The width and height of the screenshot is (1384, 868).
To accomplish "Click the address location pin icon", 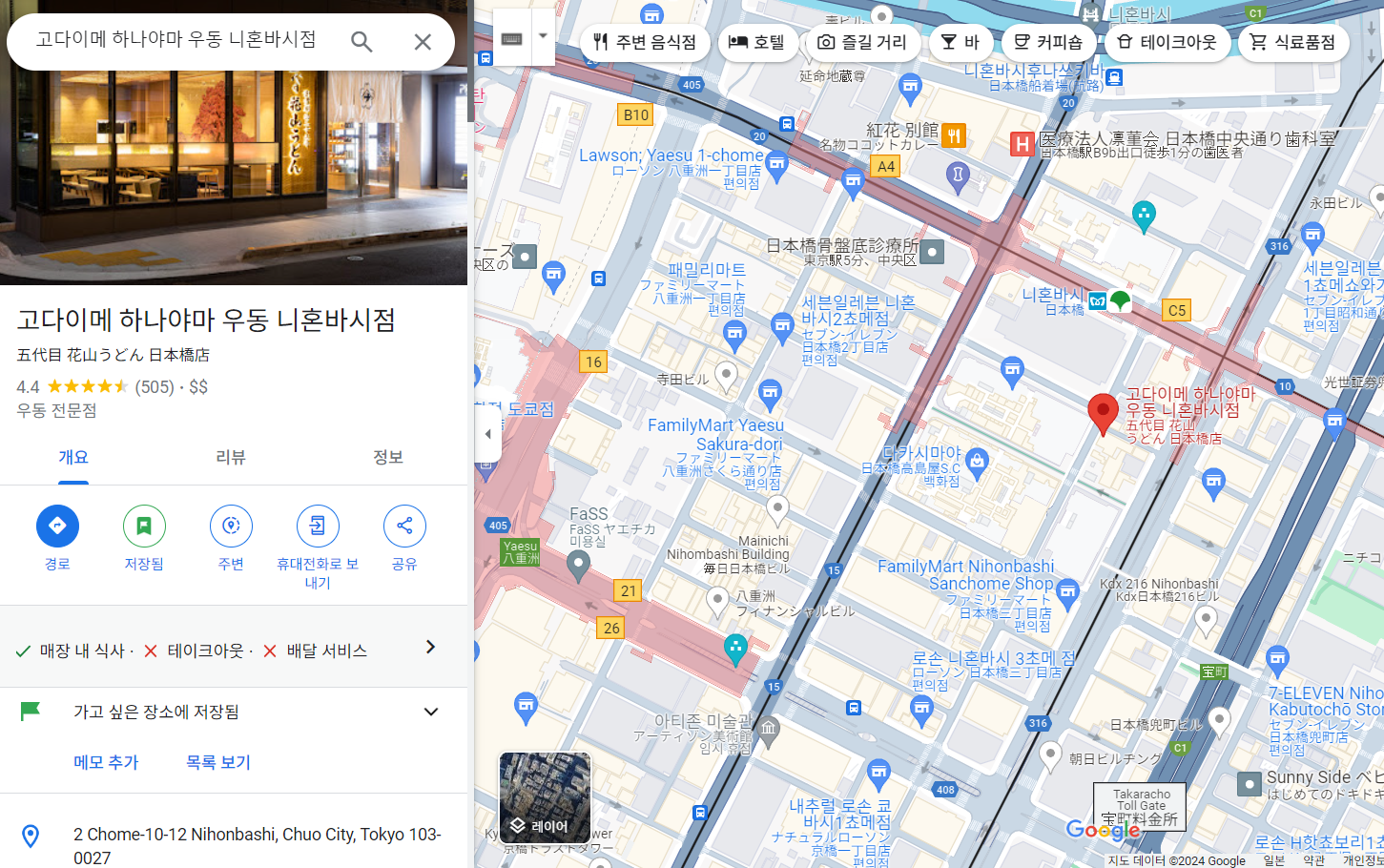I will [x=31, y=837].
